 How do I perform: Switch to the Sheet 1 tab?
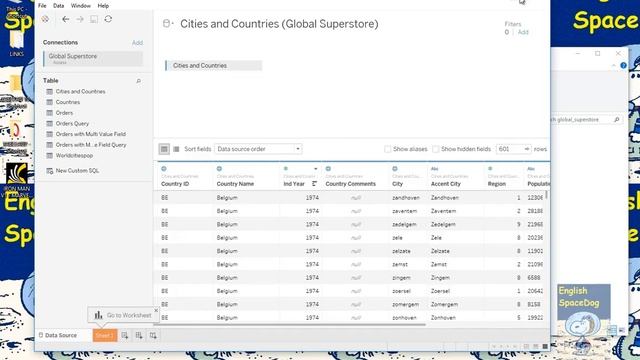[105, 336]
